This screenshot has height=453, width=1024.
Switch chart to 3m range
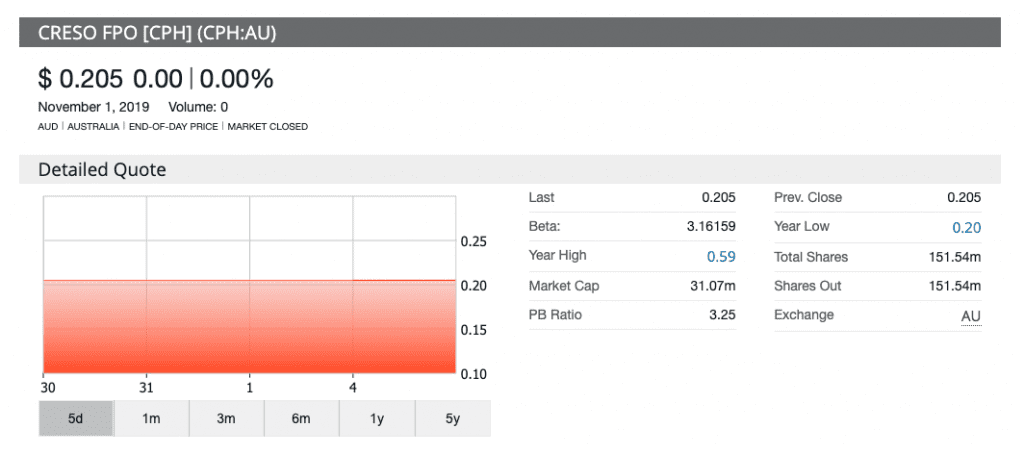tap(226, 419)
